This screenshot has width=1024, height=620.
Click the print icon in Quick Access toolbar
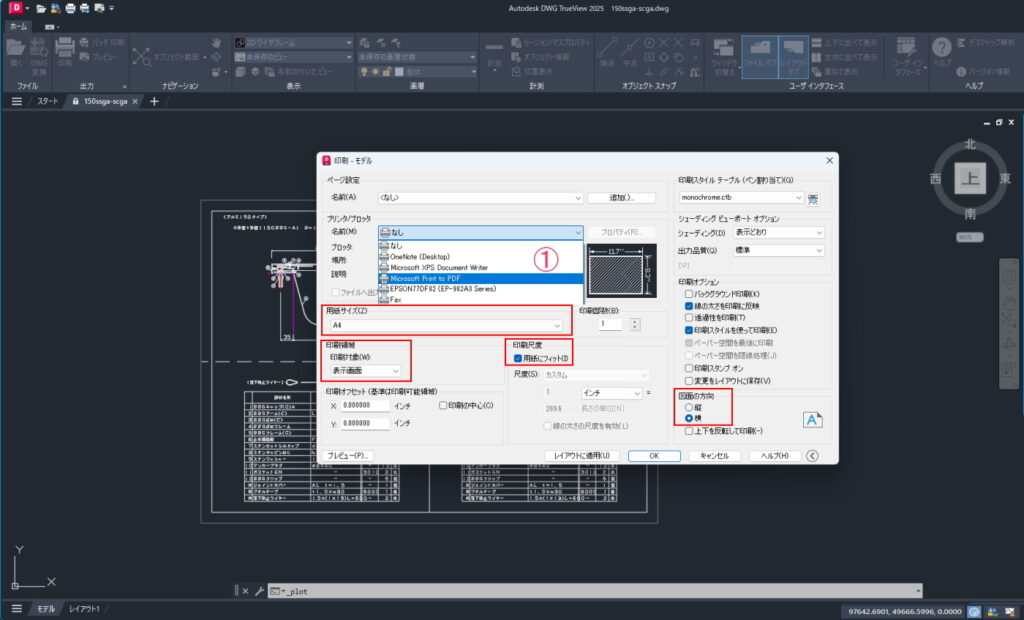click(70, 8)
